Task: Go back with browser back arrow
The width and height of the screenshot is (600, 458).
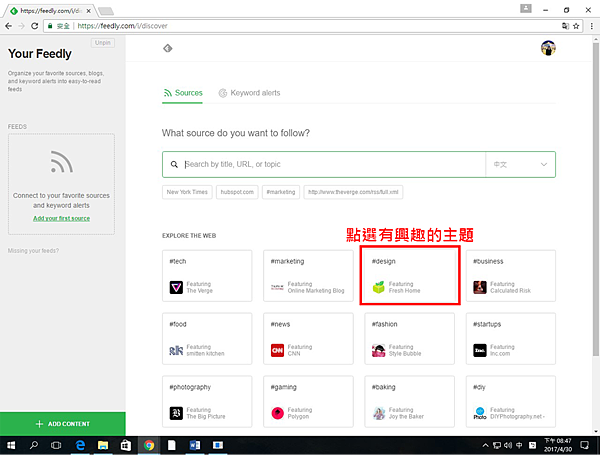Action: click(x=8, y=26)
